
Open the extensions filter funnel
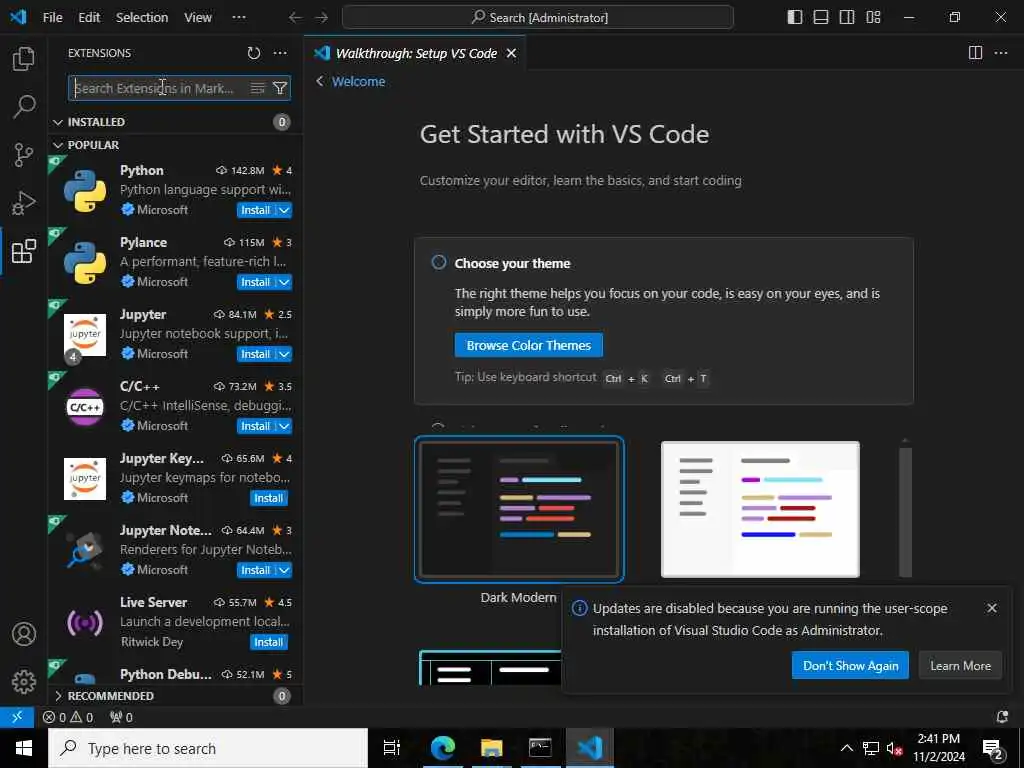coord(280,88)
